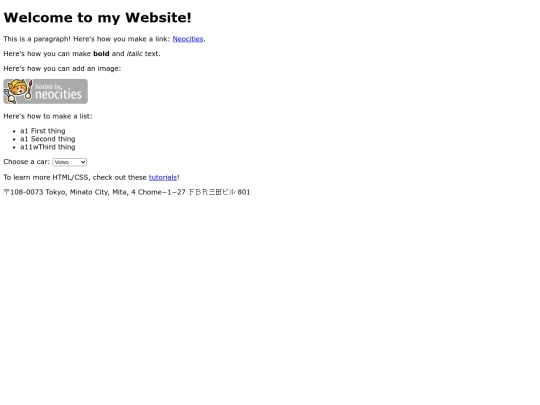Follow the tutorials link
The width and height of the screenshot is (540, 405).
163,177
